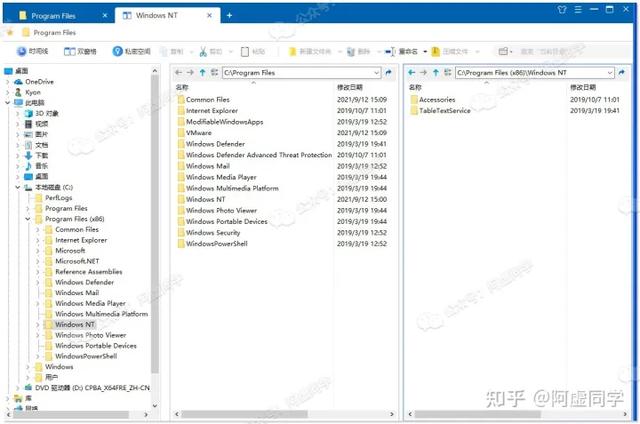Click the Cut scissors icon in toolbar
This screenshot has width=640, height=424.
pos(203,51)
